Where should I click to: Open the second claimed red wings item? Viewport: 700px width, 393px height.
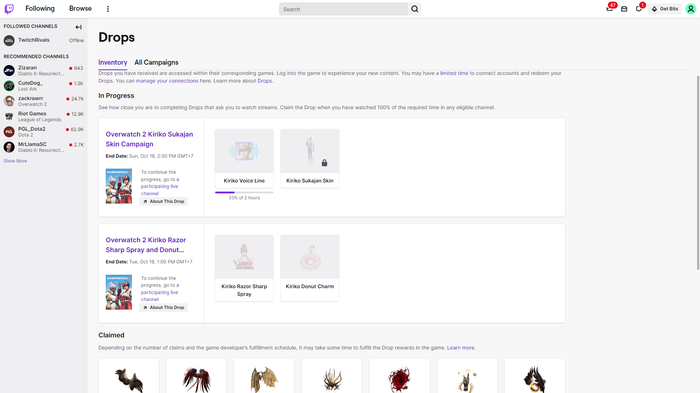196,376
